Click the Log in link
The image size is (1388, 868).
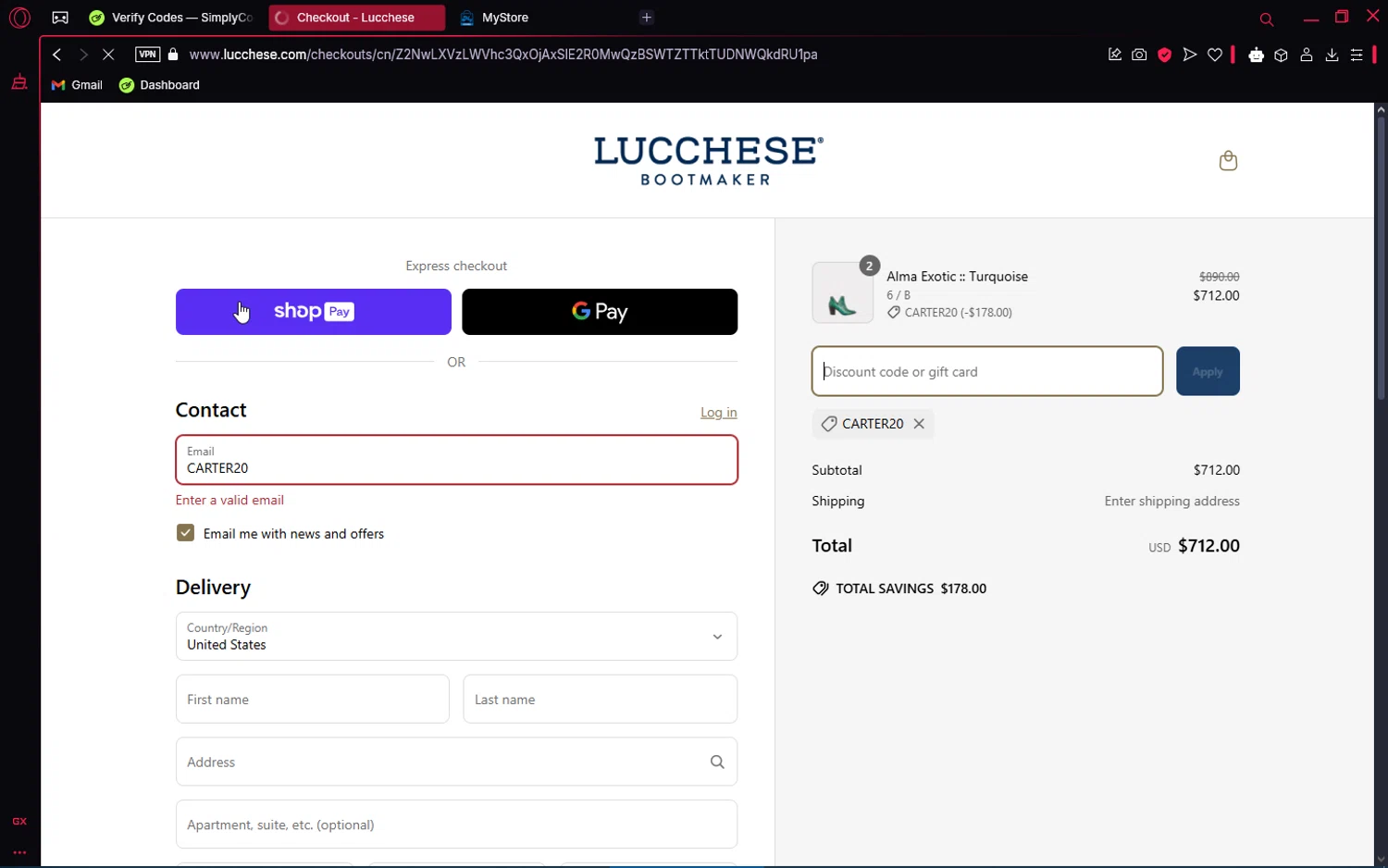pos(719,413)
